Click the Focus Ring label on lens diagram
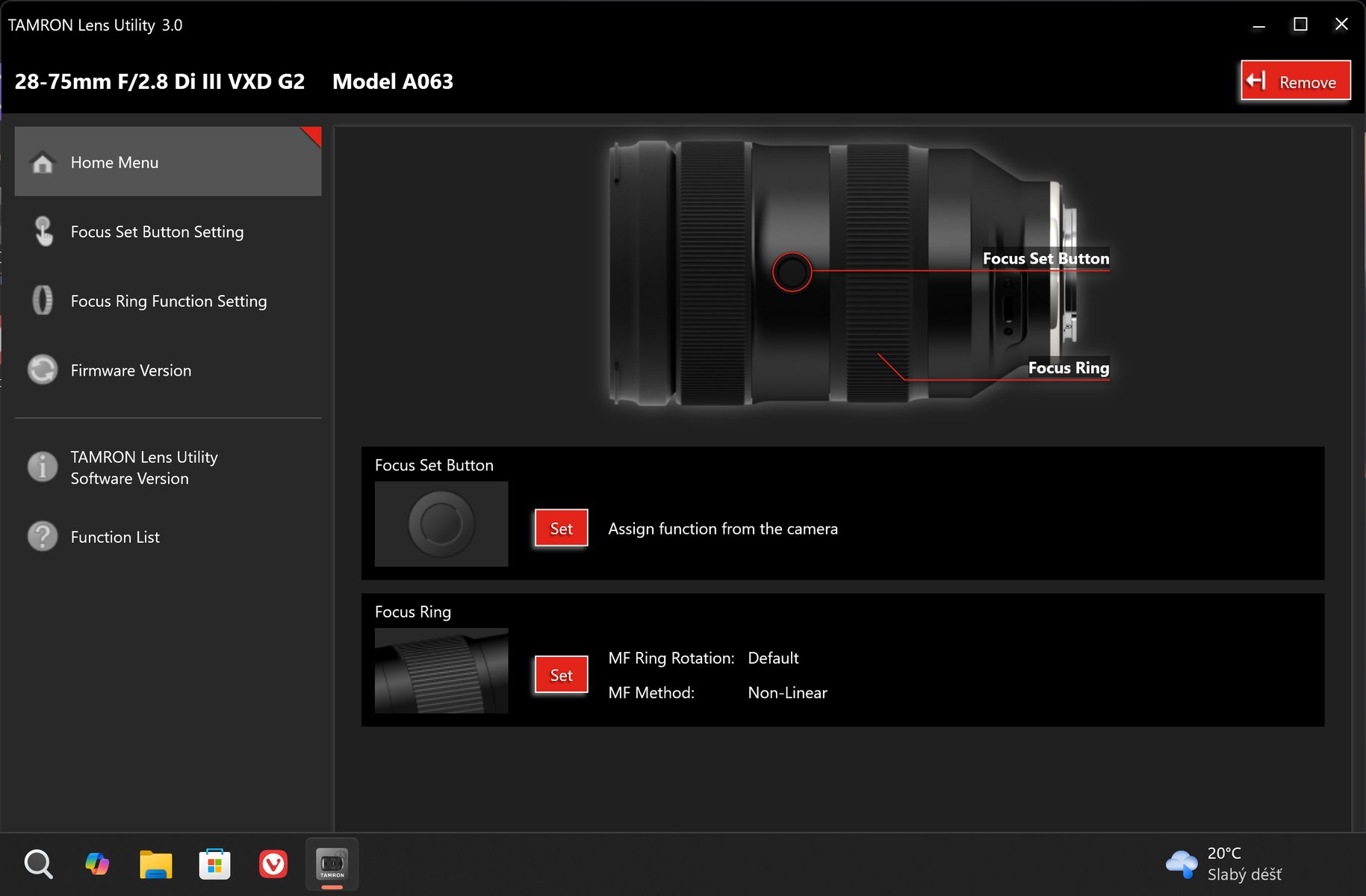The height and width of the screenshot is (896, 1366). point(1069,367)
